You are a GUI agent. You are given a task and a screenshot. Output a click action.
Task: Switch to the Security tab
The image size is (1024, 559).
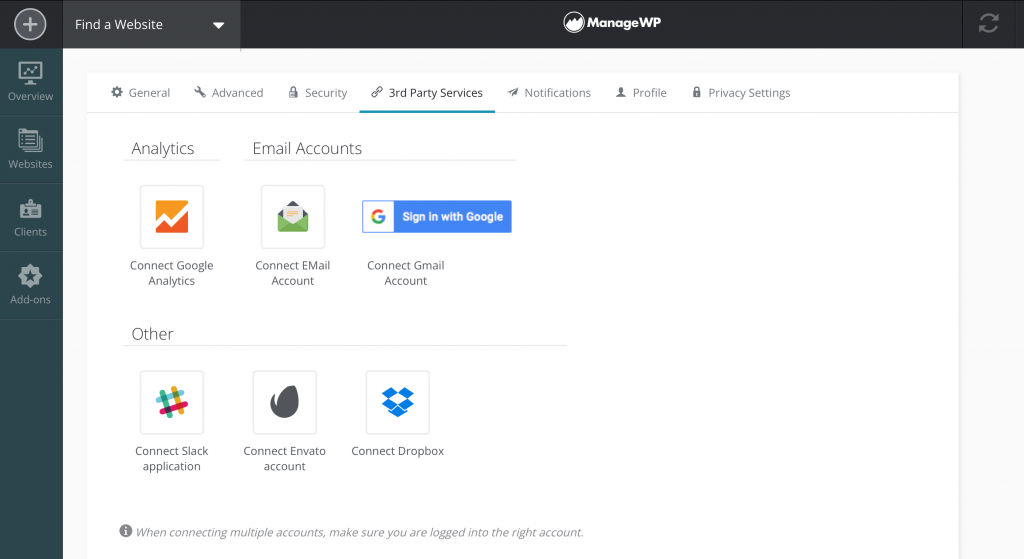317,93
